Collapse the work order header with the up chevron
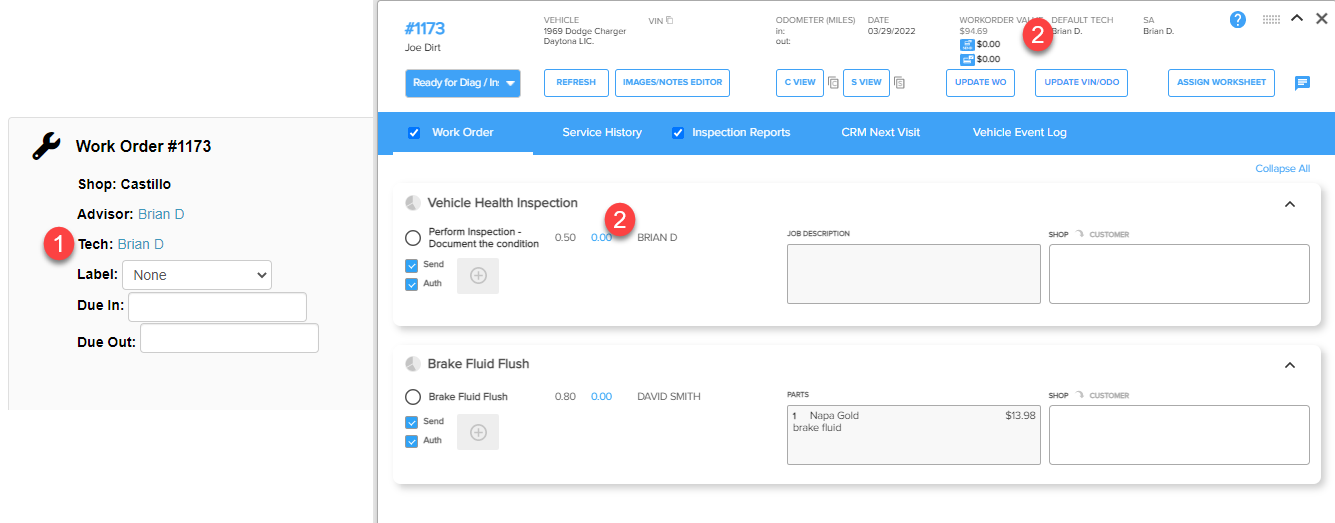This screenshot has height=523, width=1335. [x=1297, y=18]
